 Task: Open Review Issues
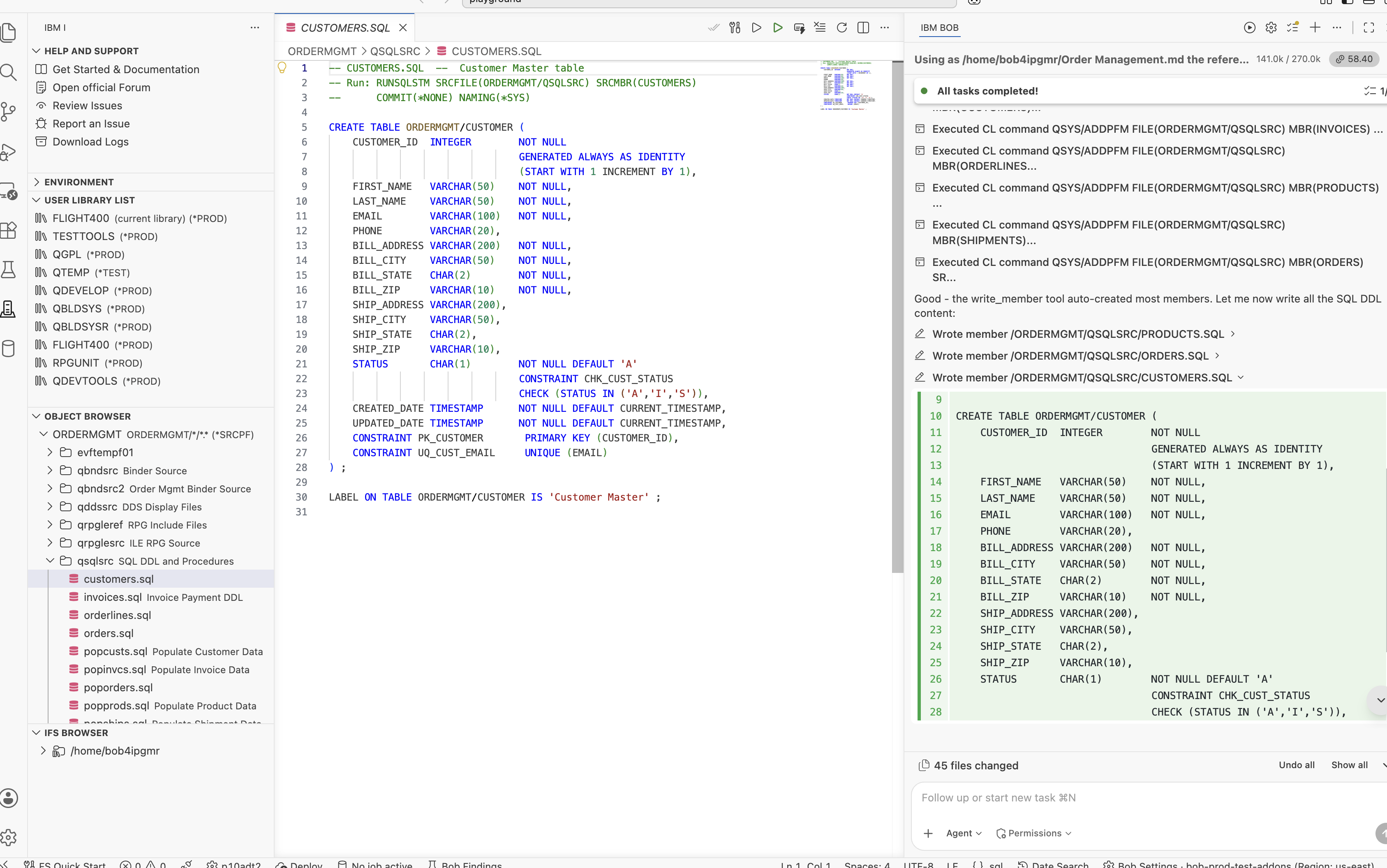click(x=87, y=106)
